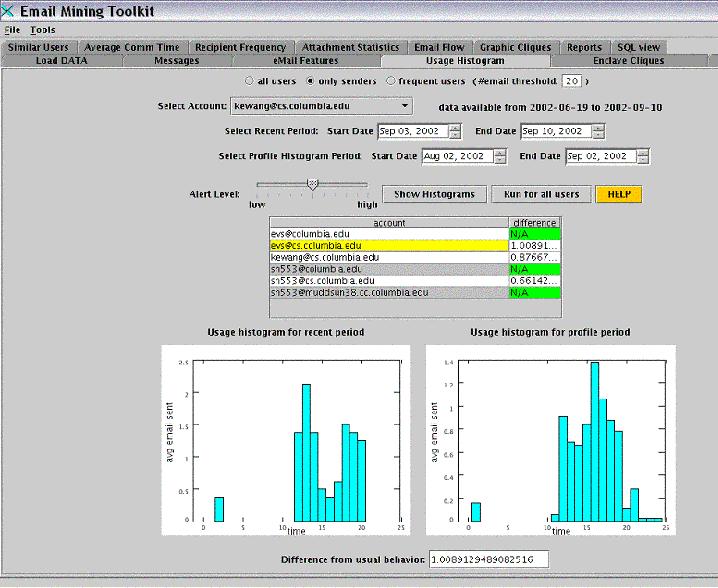This screenshot has width=718, height=588.
Task: Click the 0.66142 difference cell
Action: click(535, 281)
